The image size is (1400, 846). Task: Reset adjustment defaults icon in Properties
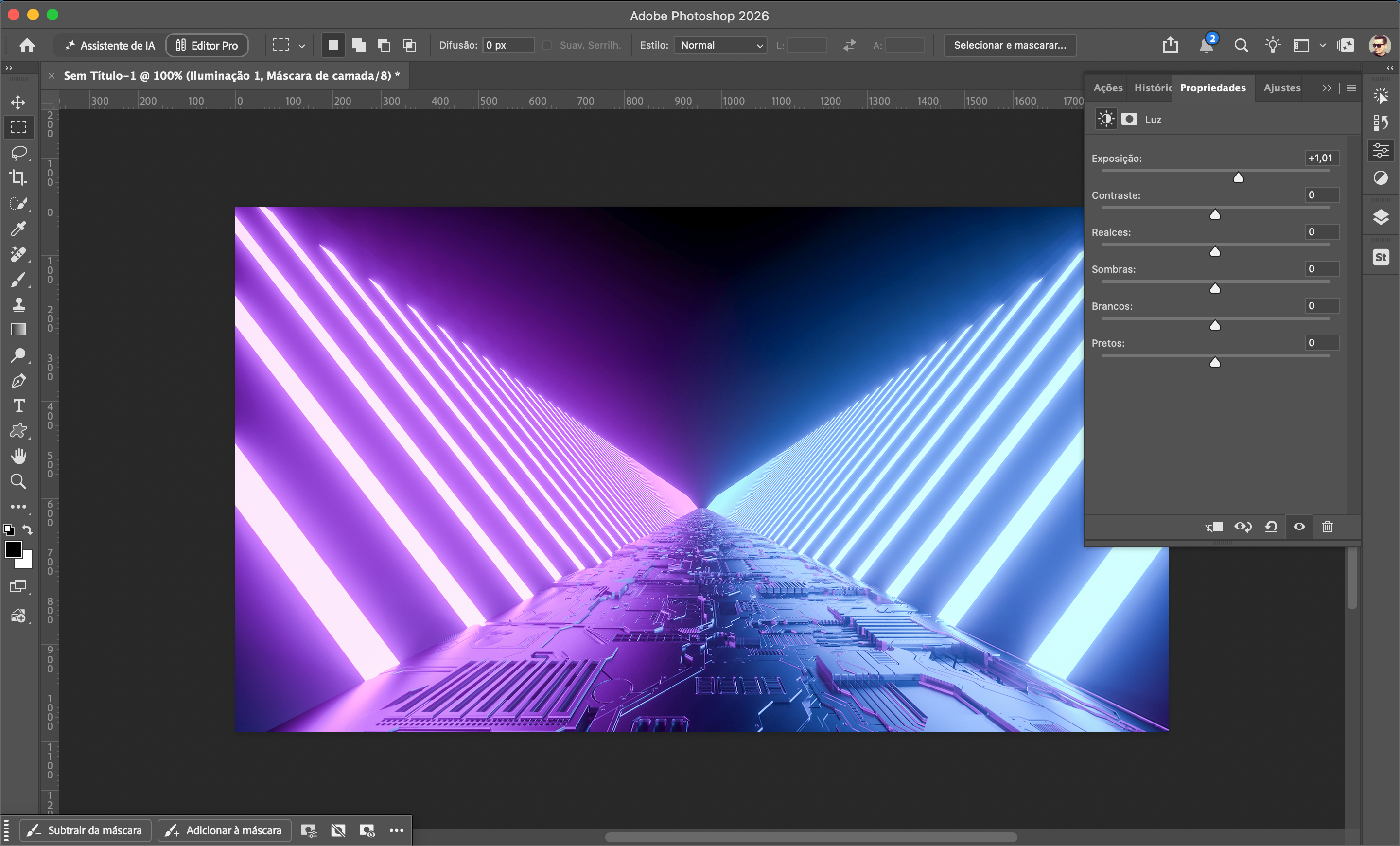[1271, 527]
